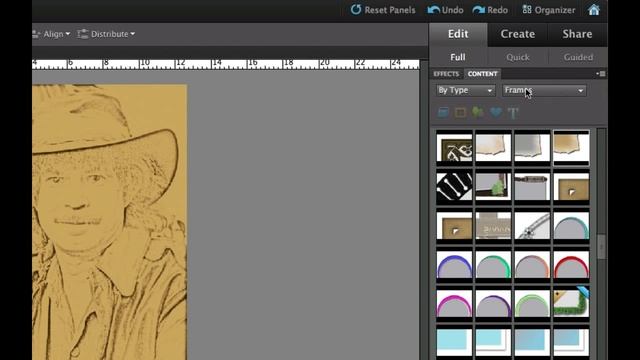The height and width of the screenshot is (360, 640).
Task: Select Full edit mode
Action: 458,57
